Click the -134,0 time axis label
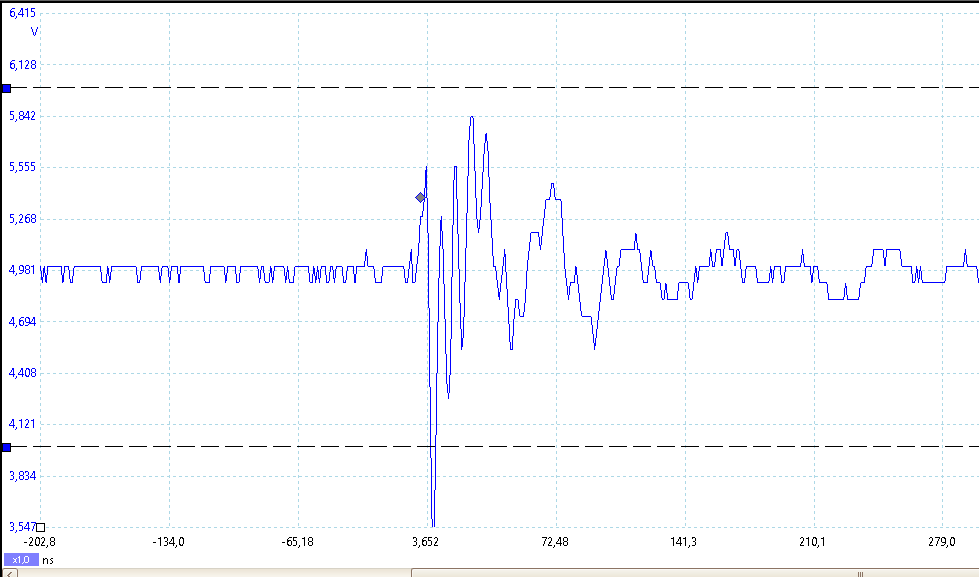The height and width of the screenshot is (577, 979). [169, 542]
